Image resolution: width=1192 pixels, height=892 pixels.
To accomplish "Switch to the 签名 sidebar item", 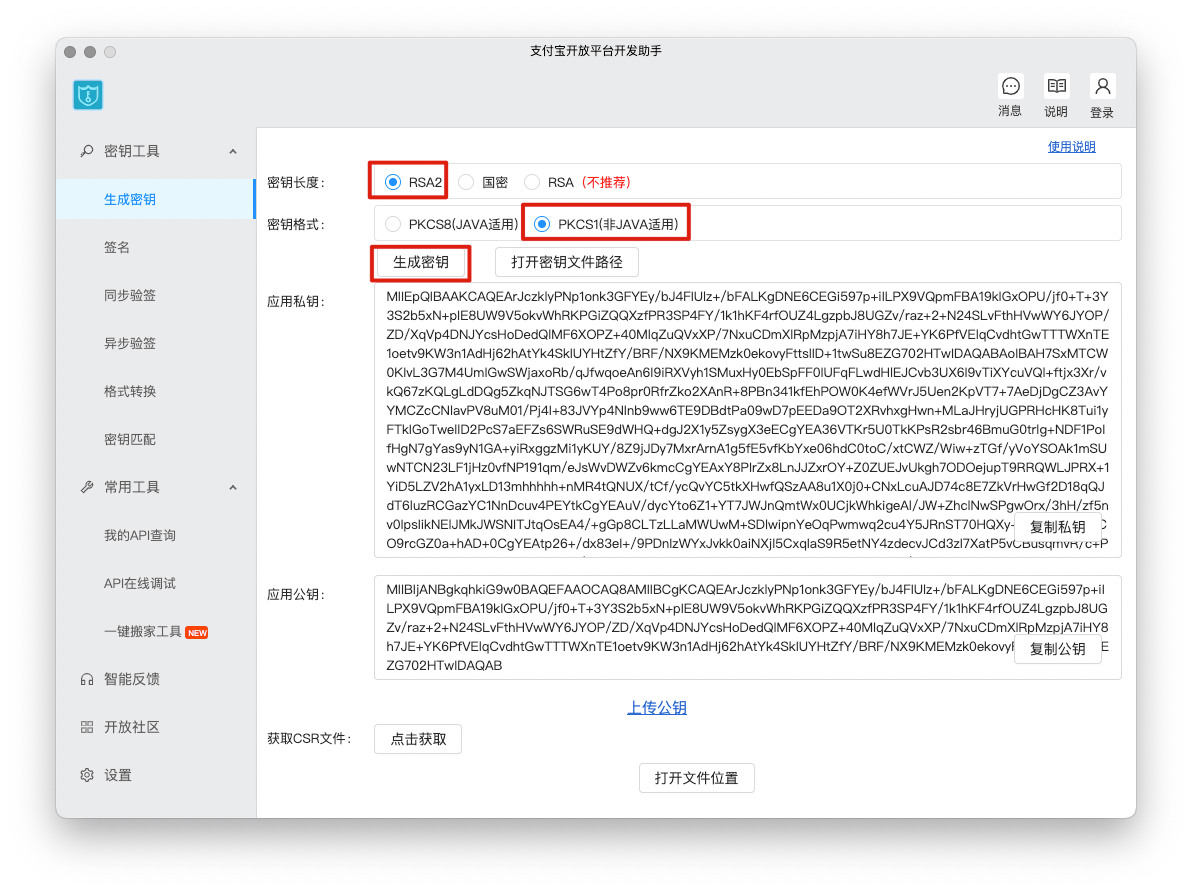I will [x=117, y=247].
